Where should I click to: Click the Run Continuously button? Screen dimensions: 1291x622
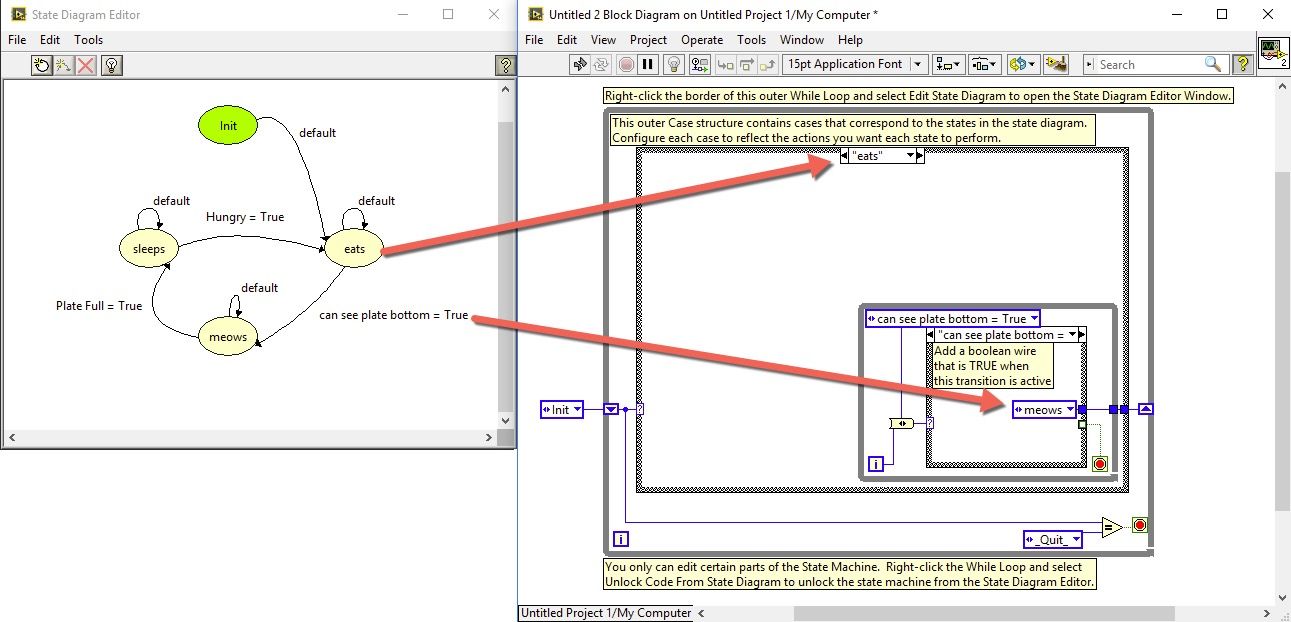(602, 64)
